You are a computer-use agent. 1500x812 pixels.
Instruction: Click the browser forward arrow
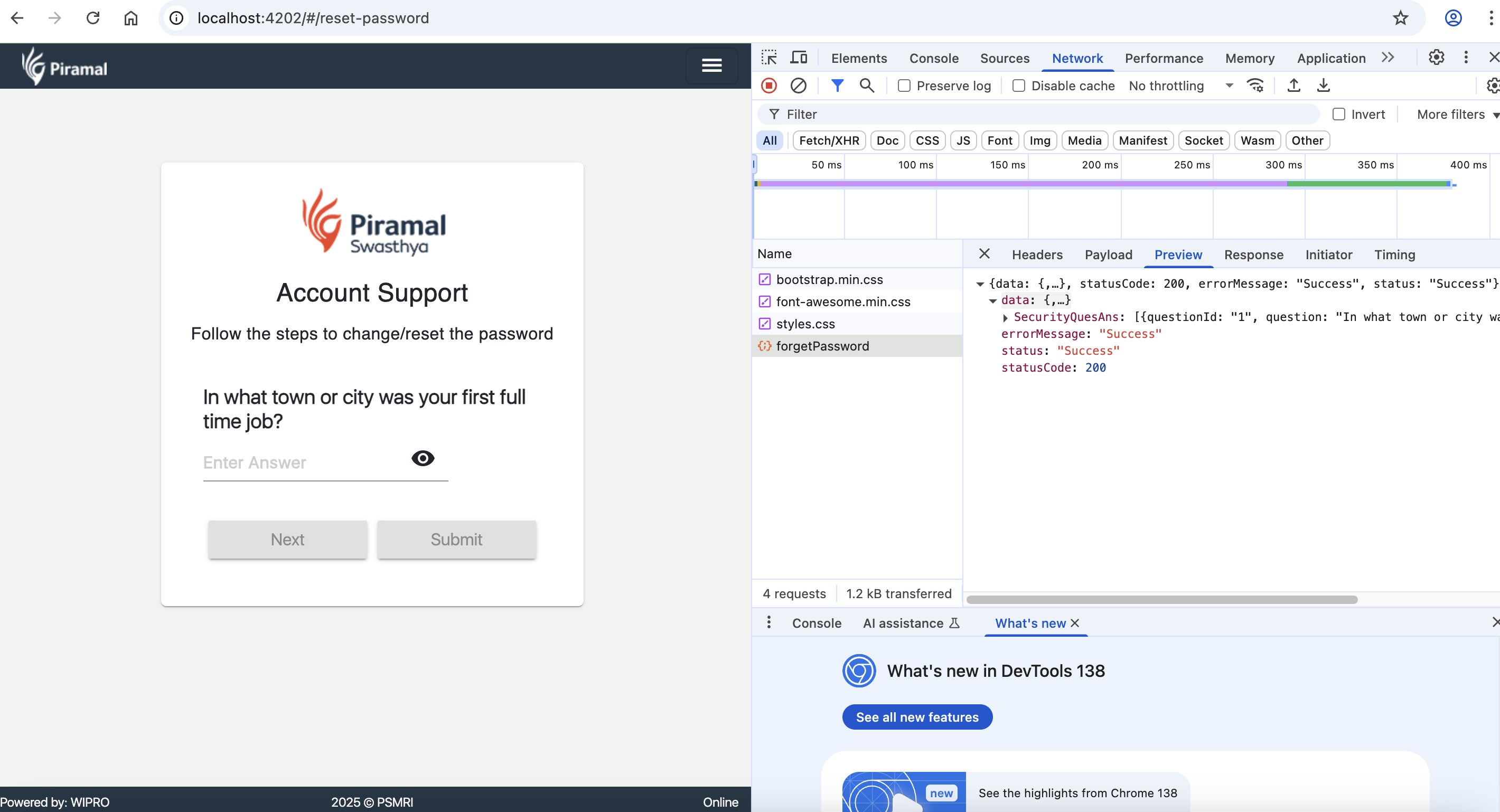coord(55,18)
